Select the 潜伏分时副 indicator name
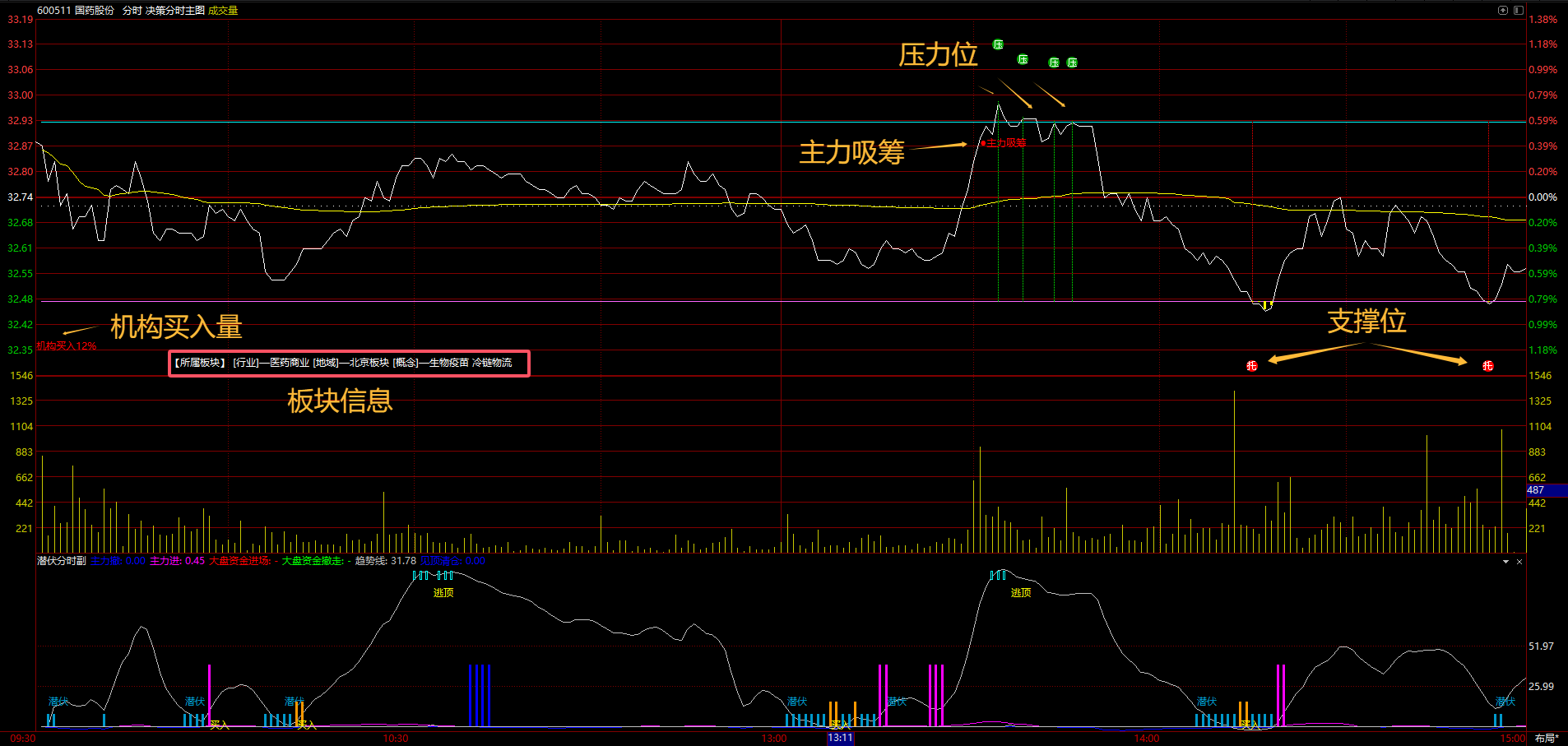The image size is (1568, 746). 62,561
